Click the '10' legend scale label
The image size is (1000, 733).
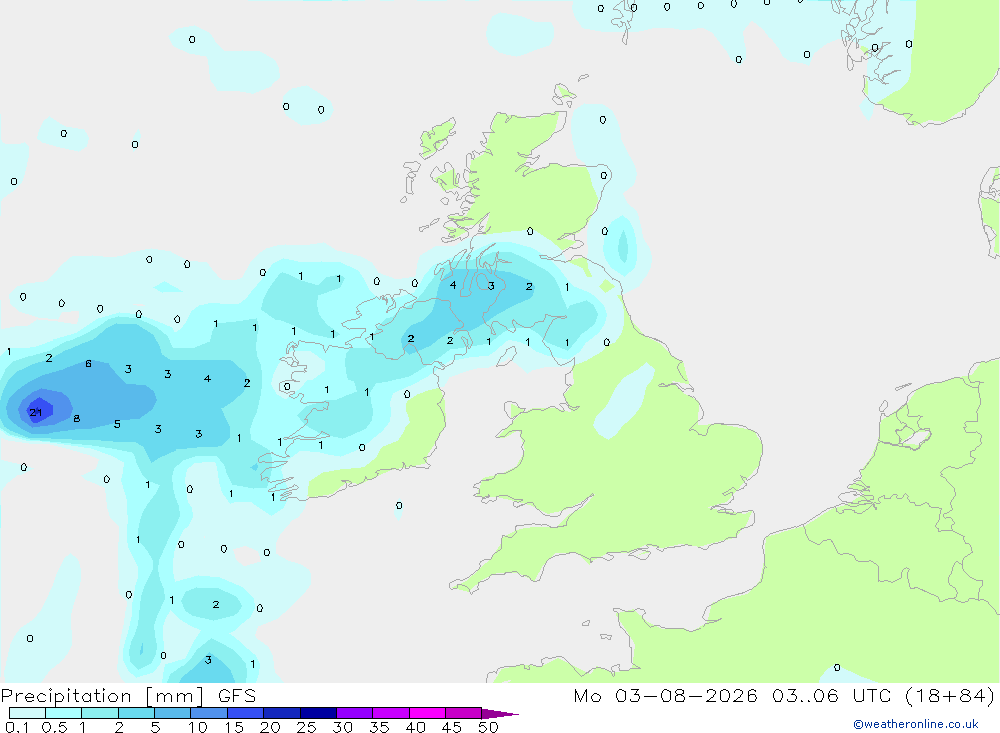(198, 727)
